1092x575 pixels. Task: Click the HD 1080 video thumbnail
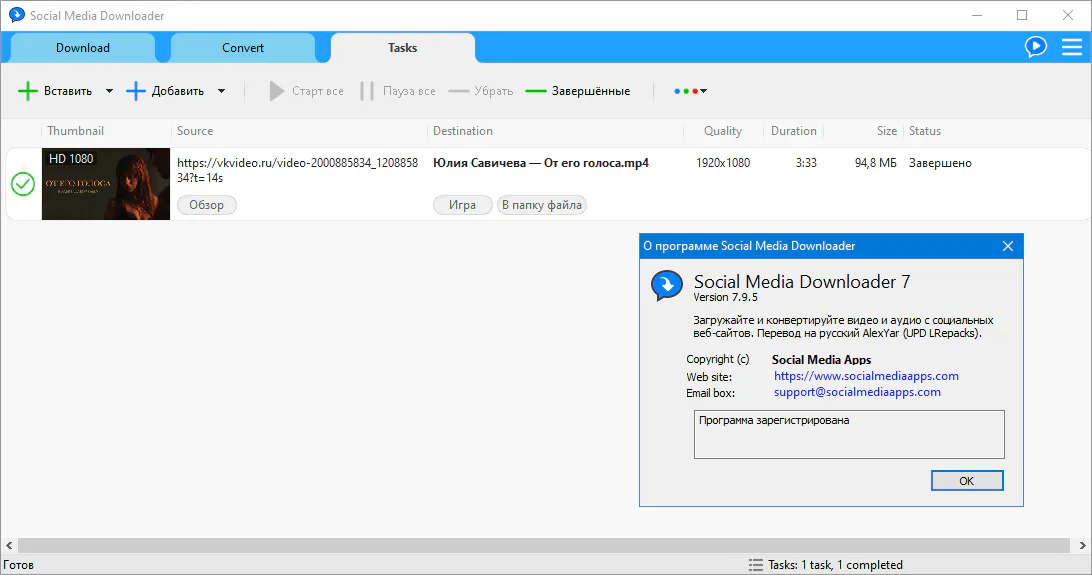(x=106, y=184)
